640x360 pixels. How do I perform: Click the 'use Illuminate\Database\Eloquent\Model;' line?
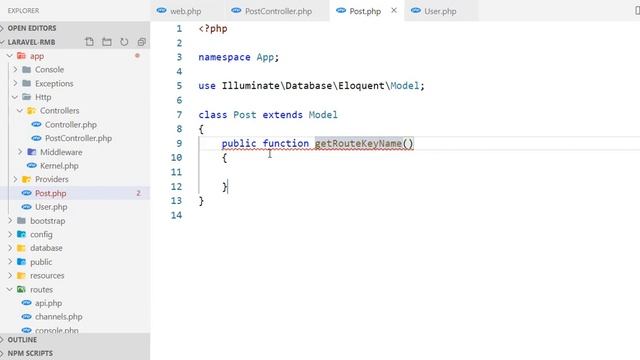(x=311, y=86)
